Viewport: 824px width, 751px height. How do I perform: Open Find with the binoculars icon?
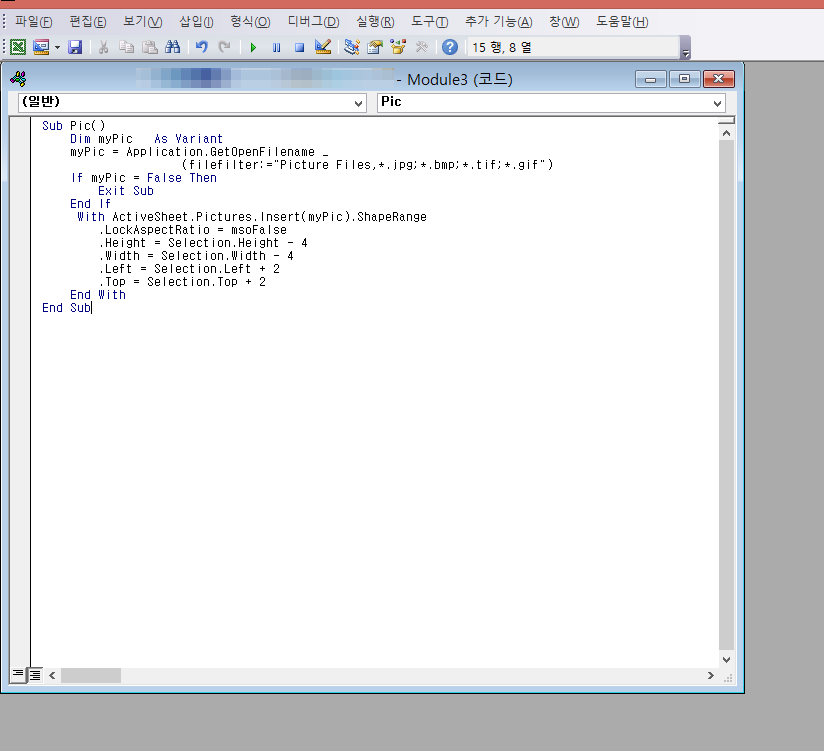172,47
